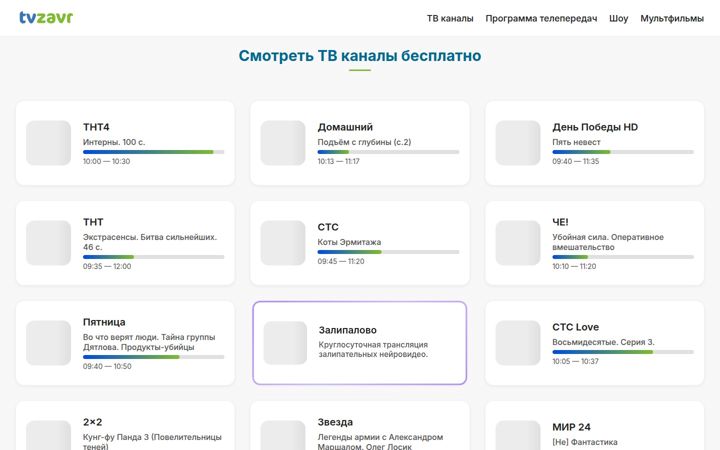Select 'Восьмидесятые. Серия 3.' program text
This screenshot has width=720, height=450.
coord(603,342)
